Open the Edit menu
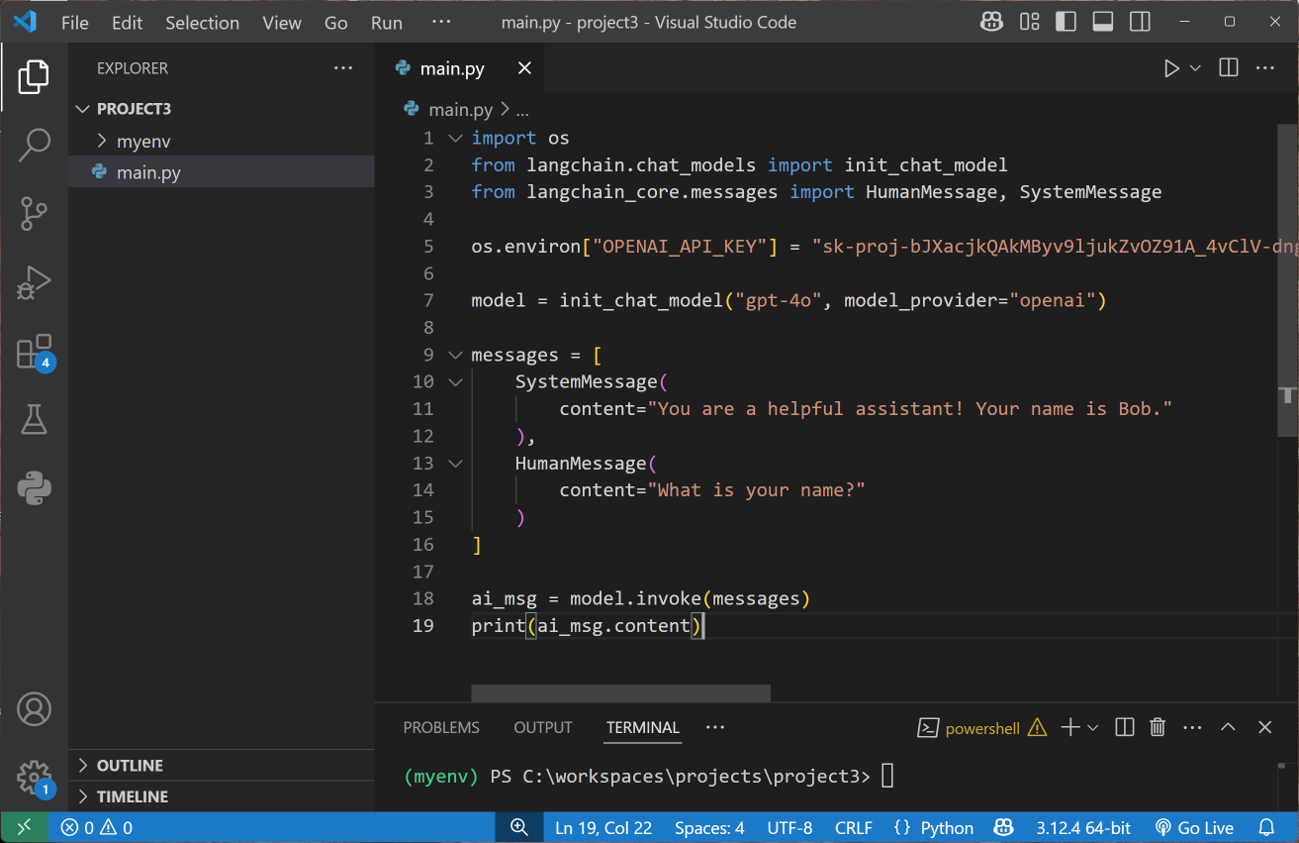 coord(127,22)
